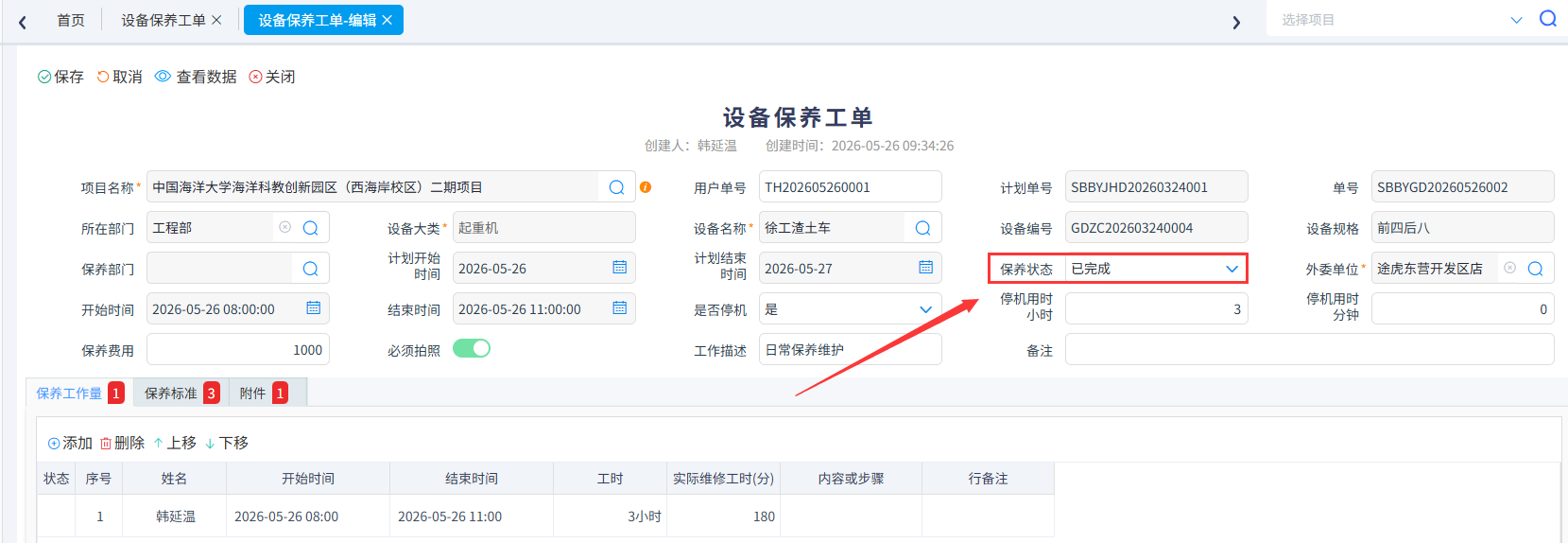Switch to the 设备保养工单 tab

[x=163, y=20]
